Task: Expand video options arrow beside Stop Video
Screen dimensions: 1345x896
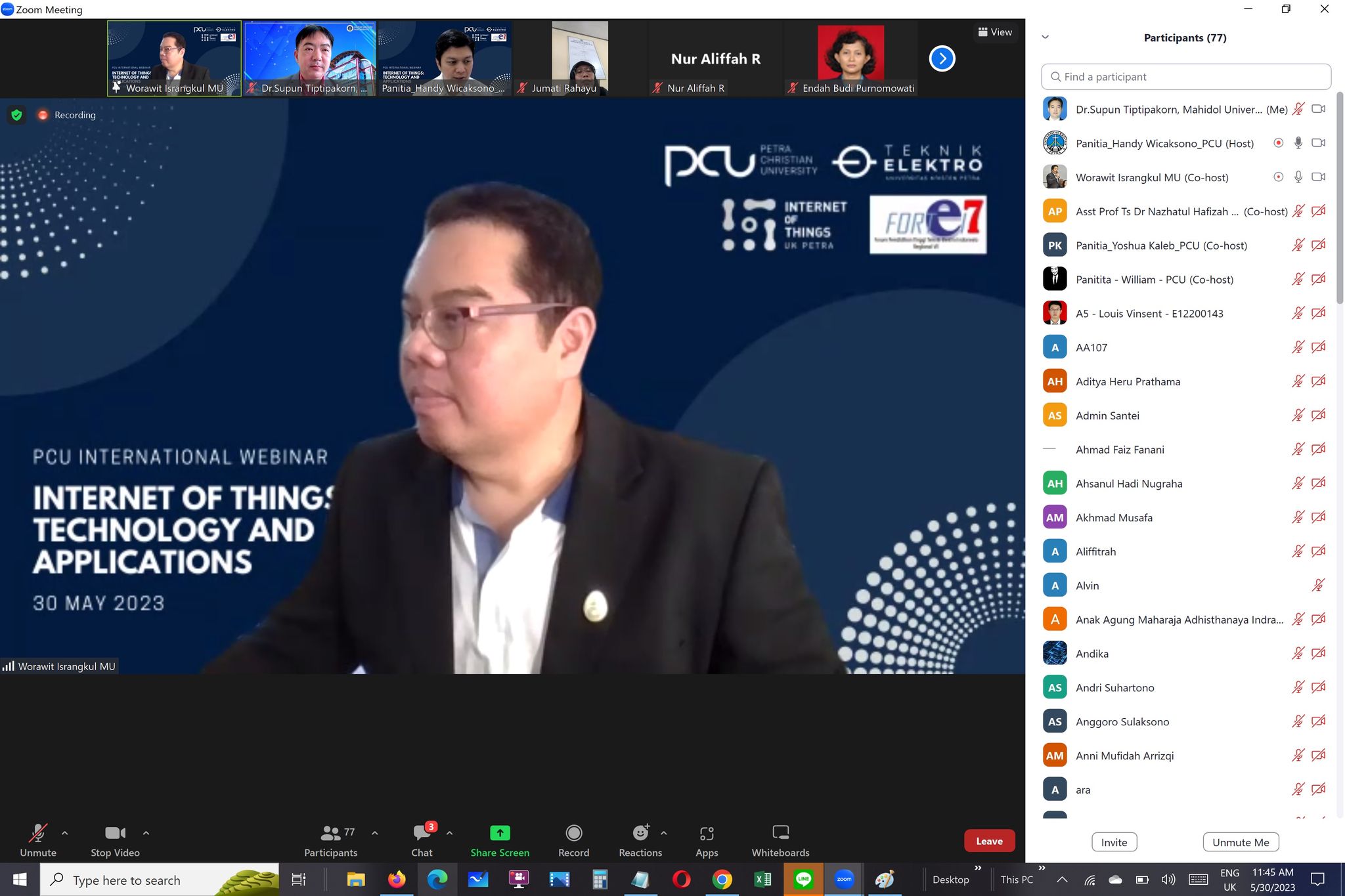Action: 146,833
